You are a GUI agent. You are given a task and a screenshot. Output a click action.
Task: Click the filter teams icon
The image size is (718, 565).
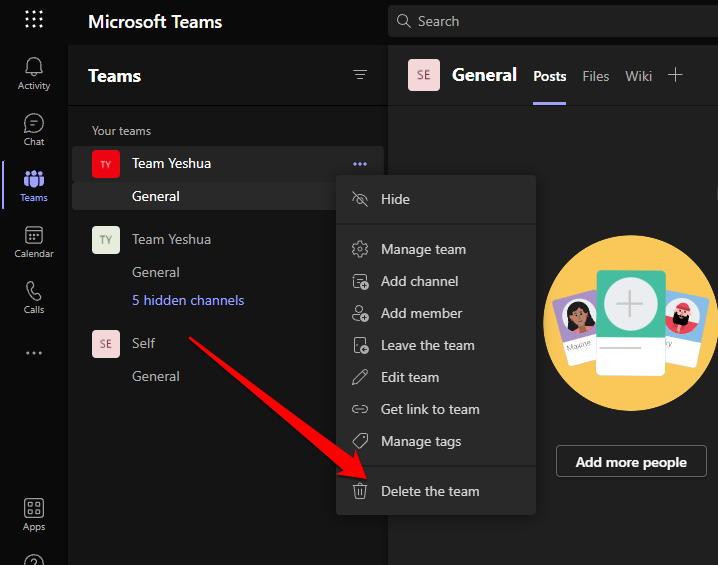click(x=360, y=75)
